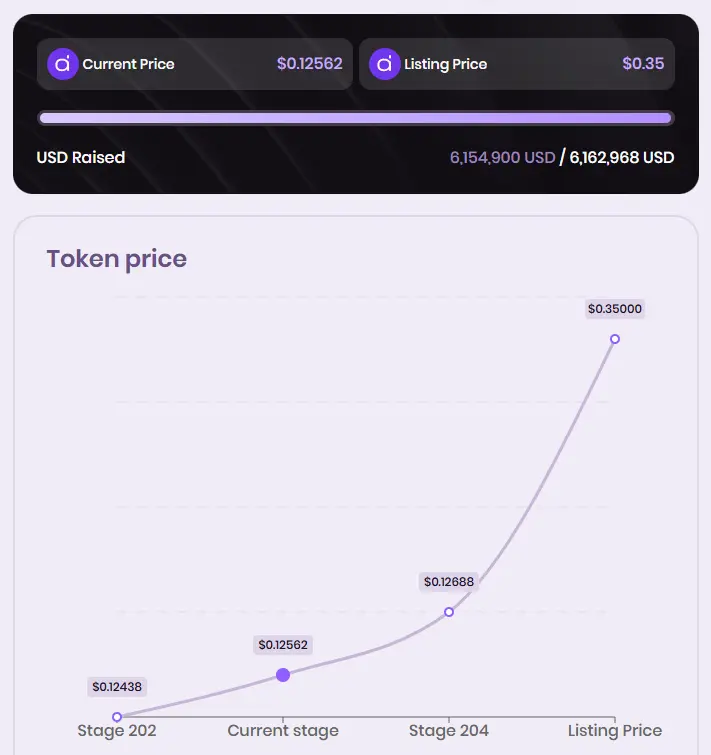Click the Stage 204 axis label
This screenshot has height=755, width=711.
449,730
